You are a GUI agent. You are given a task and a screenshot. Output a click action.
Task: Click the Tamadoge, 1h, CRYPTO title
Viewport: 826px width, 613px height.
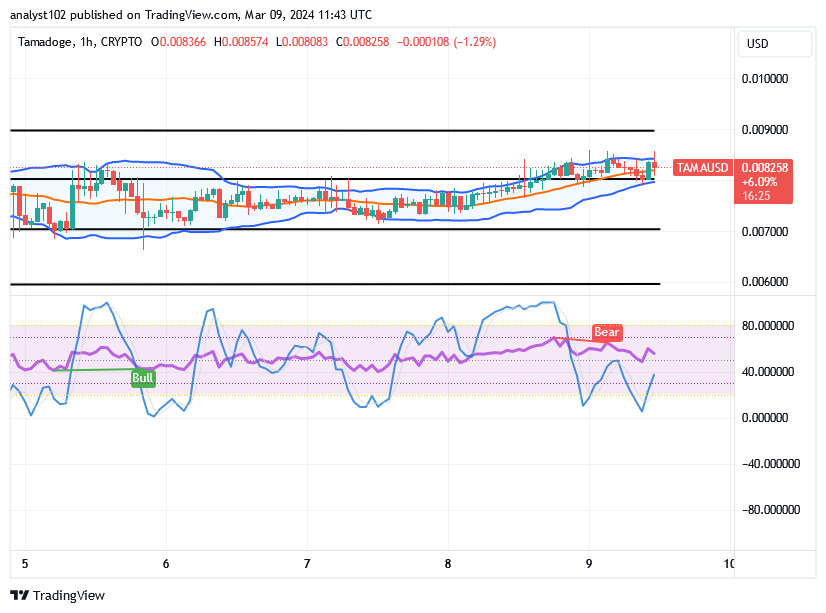click(80, 42)
